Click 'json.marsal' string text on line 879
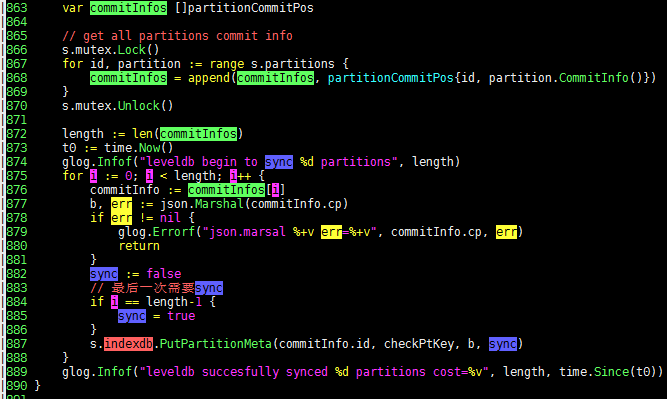This screenshot has width=667, height=399. (247, 232)
